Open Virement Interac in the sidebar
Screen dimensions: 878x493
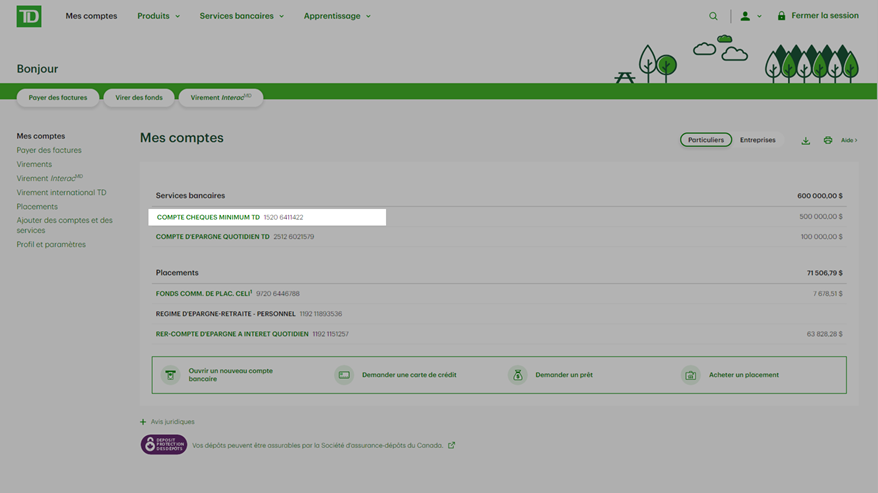(x=49, y=178)
